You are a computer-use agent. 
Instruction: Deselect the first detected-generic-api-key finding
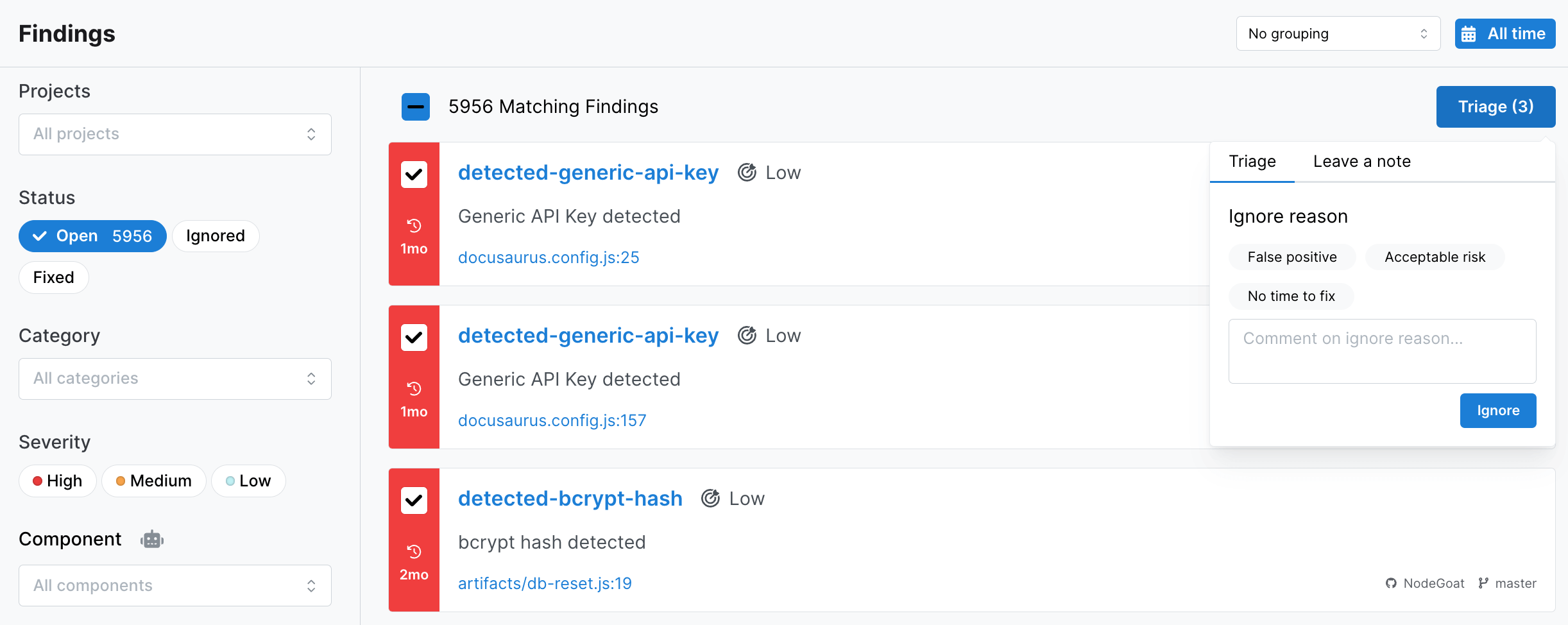[x=414, y=174]
